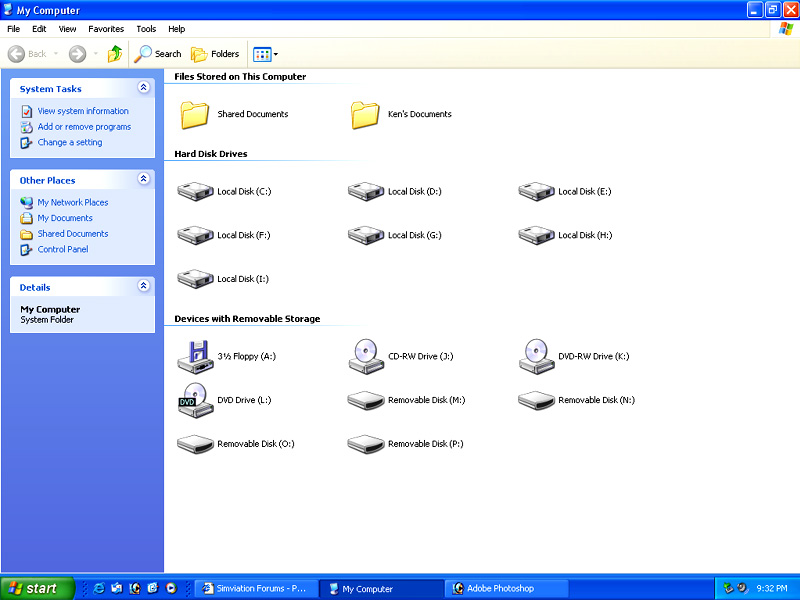Click the Local Disk (F:) drive icon
This screenshot has height=600, width=800.
click(x=195, y=235)
